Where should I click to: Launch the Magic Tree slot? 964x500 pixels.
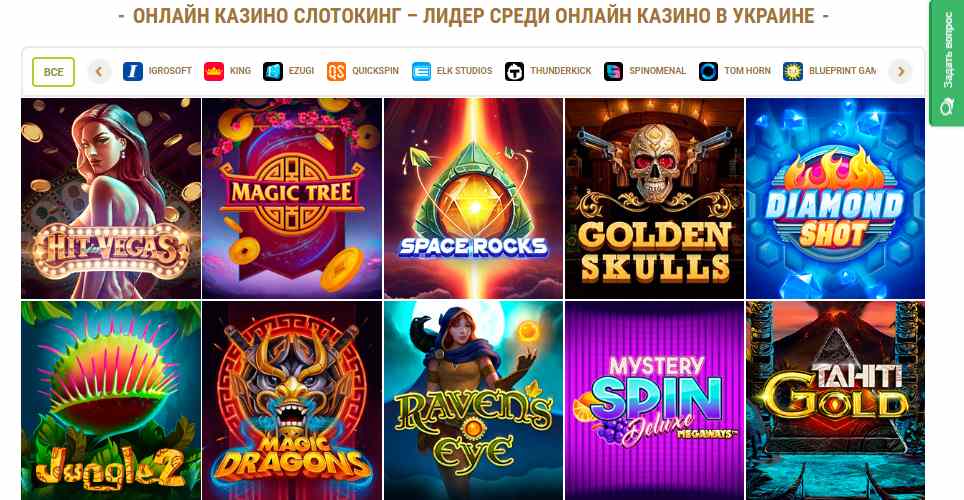292,199
